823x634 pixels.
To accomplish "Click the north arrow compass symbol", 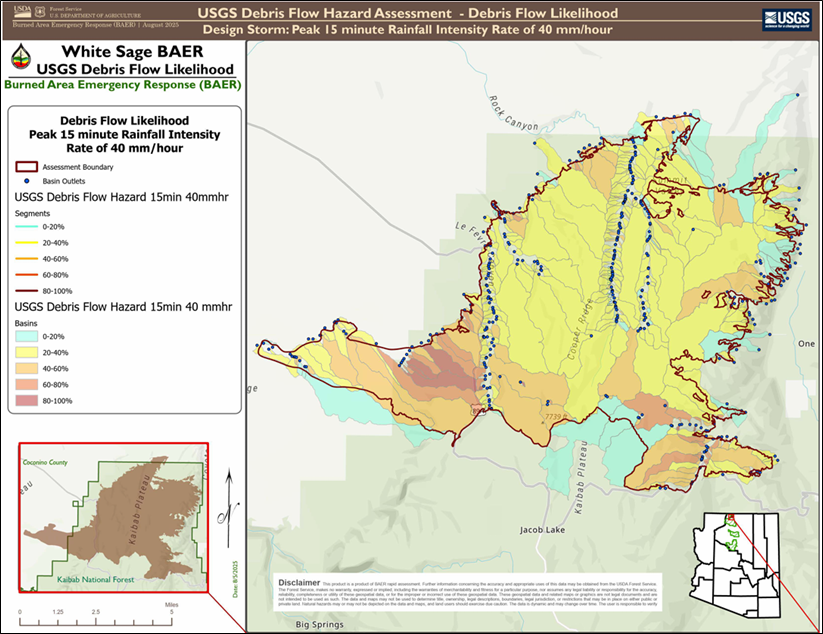I will 229,509.
